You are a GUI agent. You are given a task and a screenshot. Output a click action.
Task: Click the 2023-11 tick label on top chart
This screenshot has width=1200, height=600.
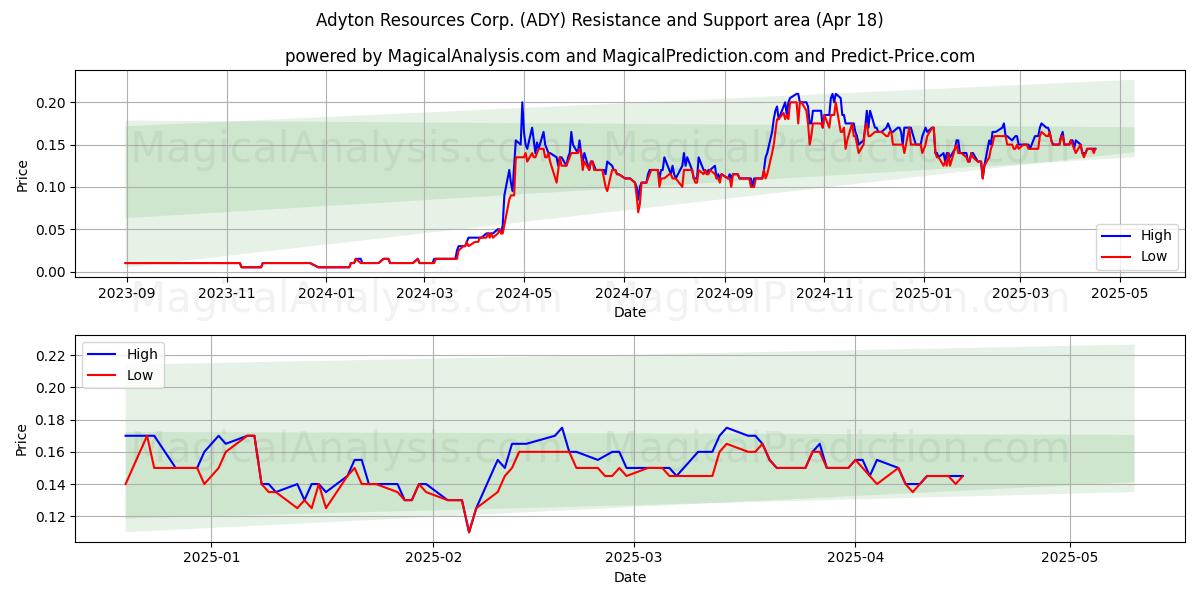[227, 293]
